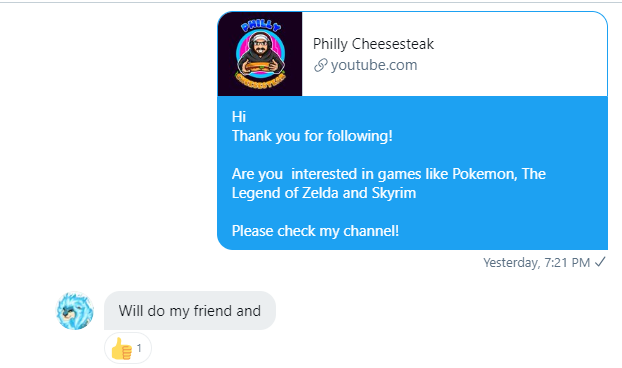Click the chain link icon beside youtube.com
Screen dimensions: 622x368
point(321,65)
